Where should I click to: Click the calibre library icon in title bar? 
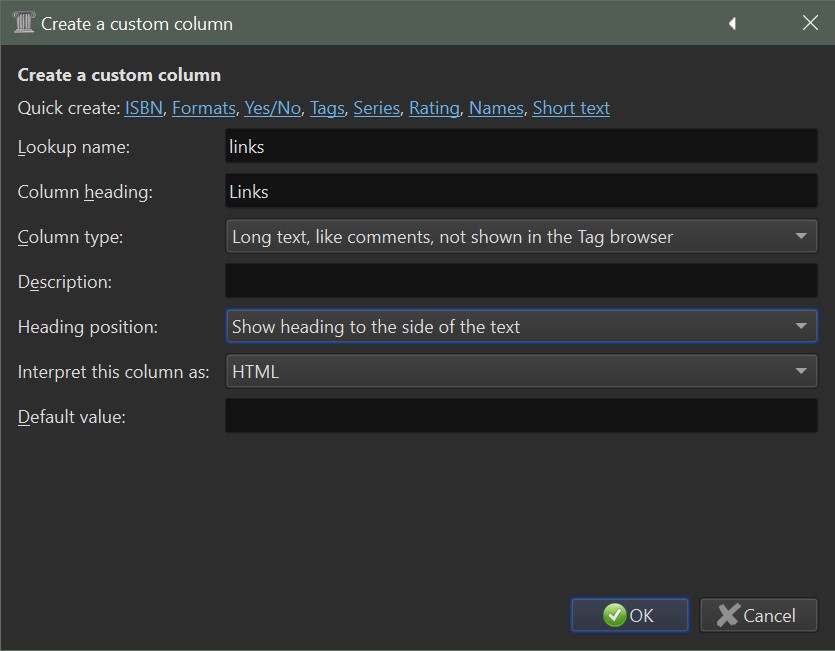[24, 23]
